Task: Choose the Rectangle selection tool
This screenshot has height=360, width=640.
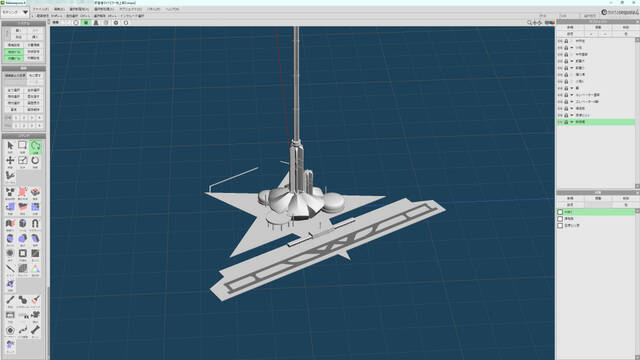Action: [22, 146]
